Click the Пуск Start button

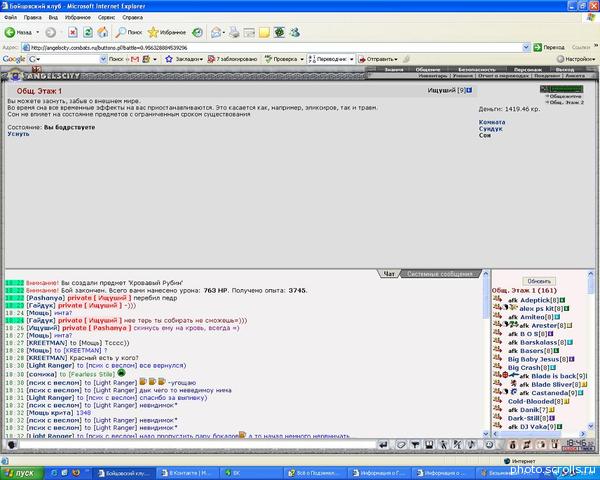pyautogui.click(x=21, y=473)
